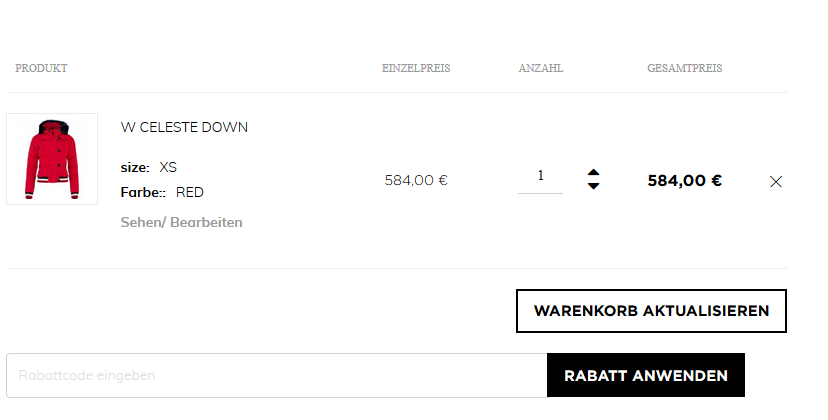Open the red jacket product thumbnail
828x420 pixels.
click(52, 158)
